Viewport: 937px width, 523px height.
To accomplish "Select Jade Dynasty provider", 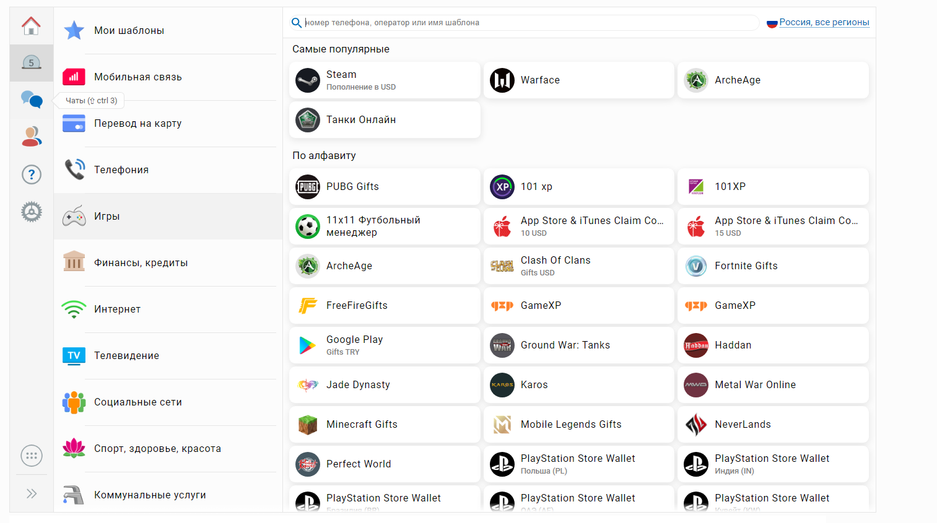I will click(385, 385).
